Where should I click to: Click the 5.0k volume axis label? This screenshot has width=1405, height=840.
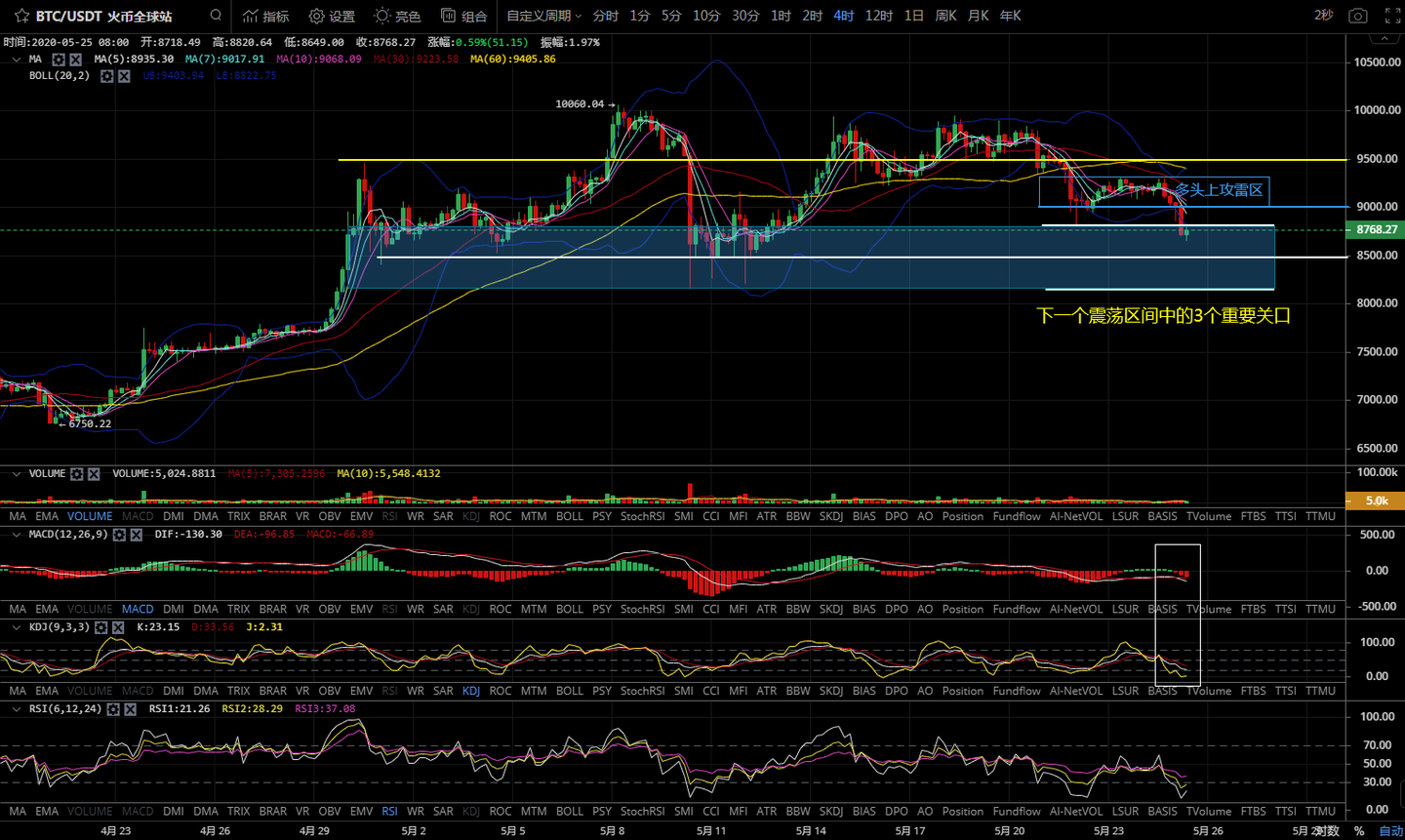(1376, 500)
